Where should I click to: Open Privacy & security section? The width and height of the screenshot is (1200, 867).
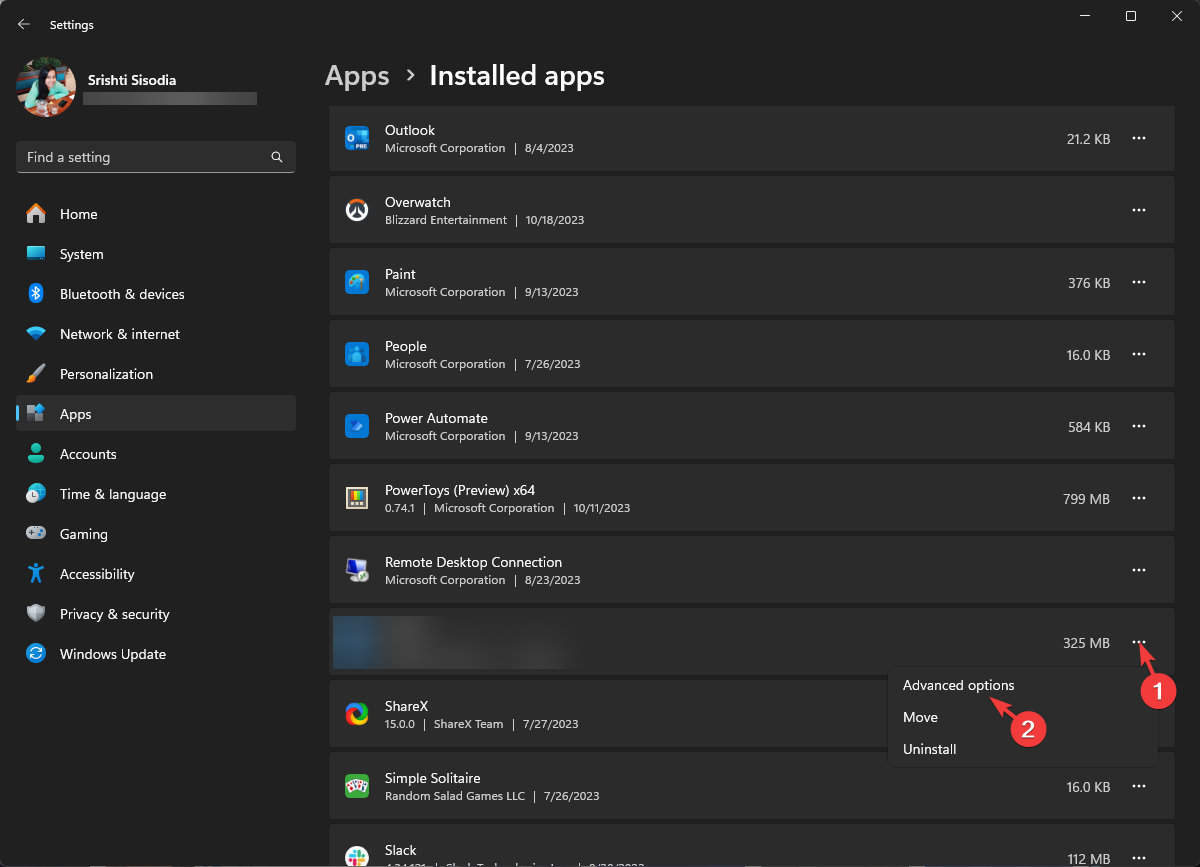(114, 614)
